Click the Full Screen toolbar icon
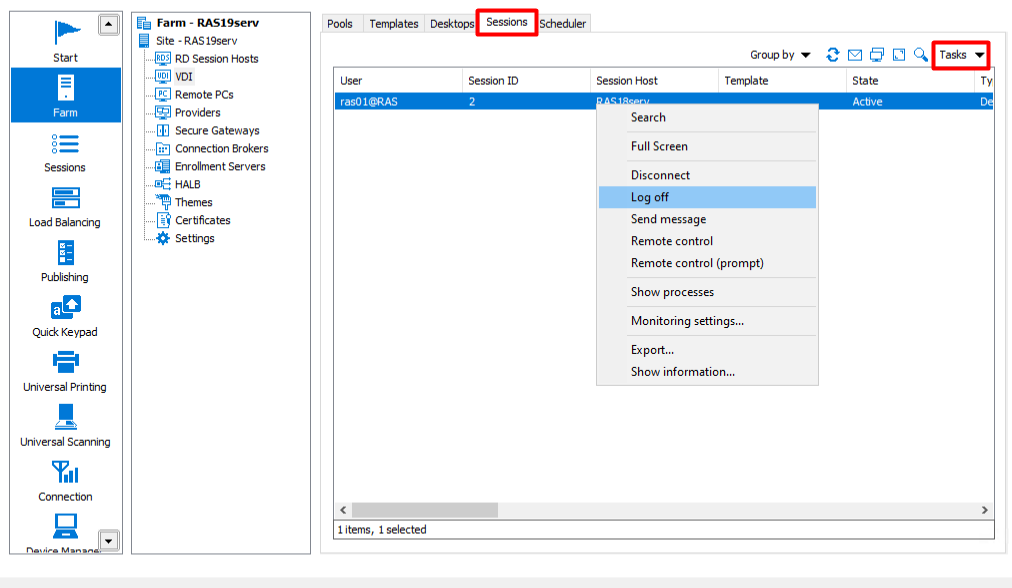This screenshot has height=588, width=1012. tap(899, 55)
